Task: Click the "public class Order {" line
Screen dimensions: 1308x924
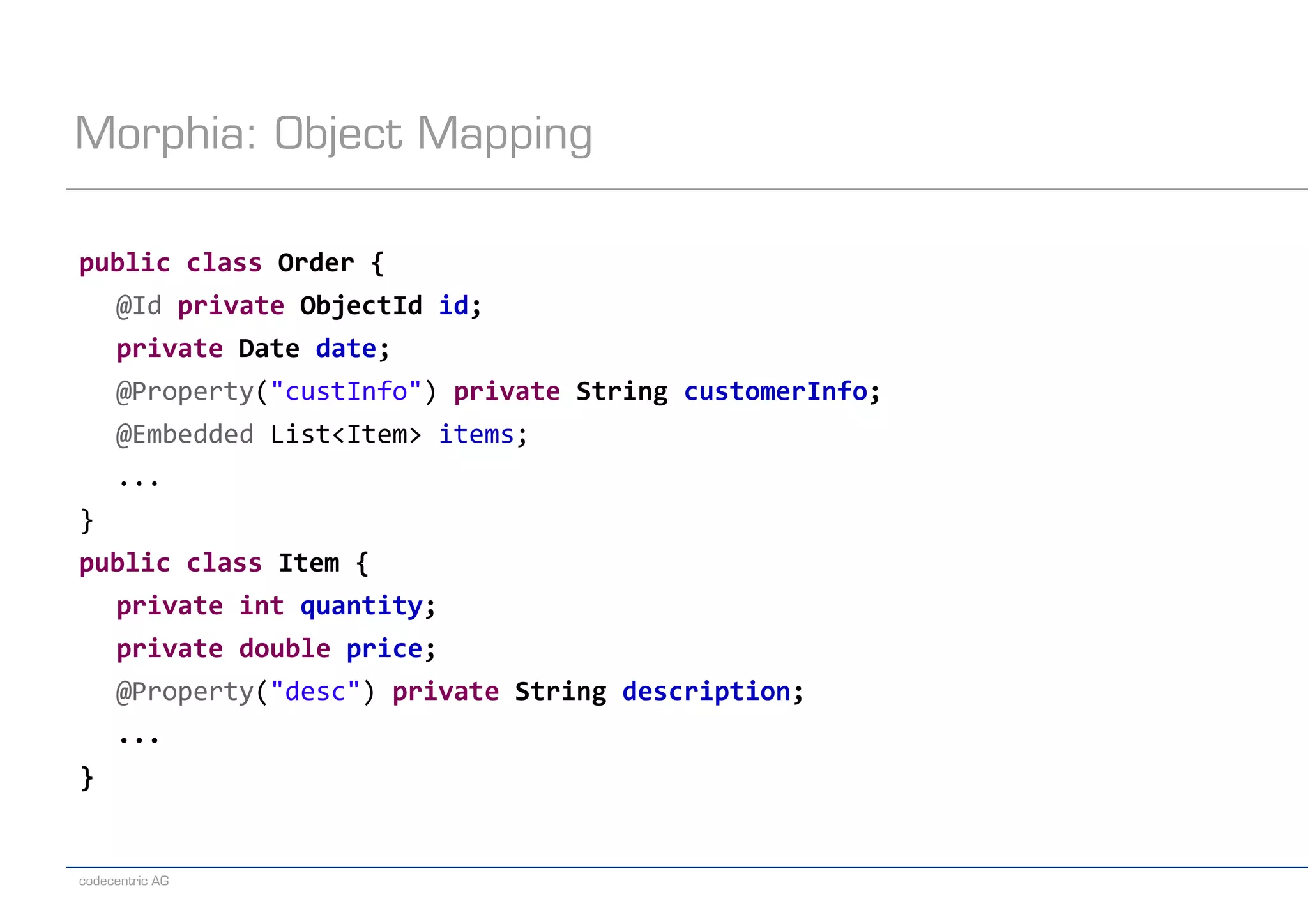Action: coord(231,263)
